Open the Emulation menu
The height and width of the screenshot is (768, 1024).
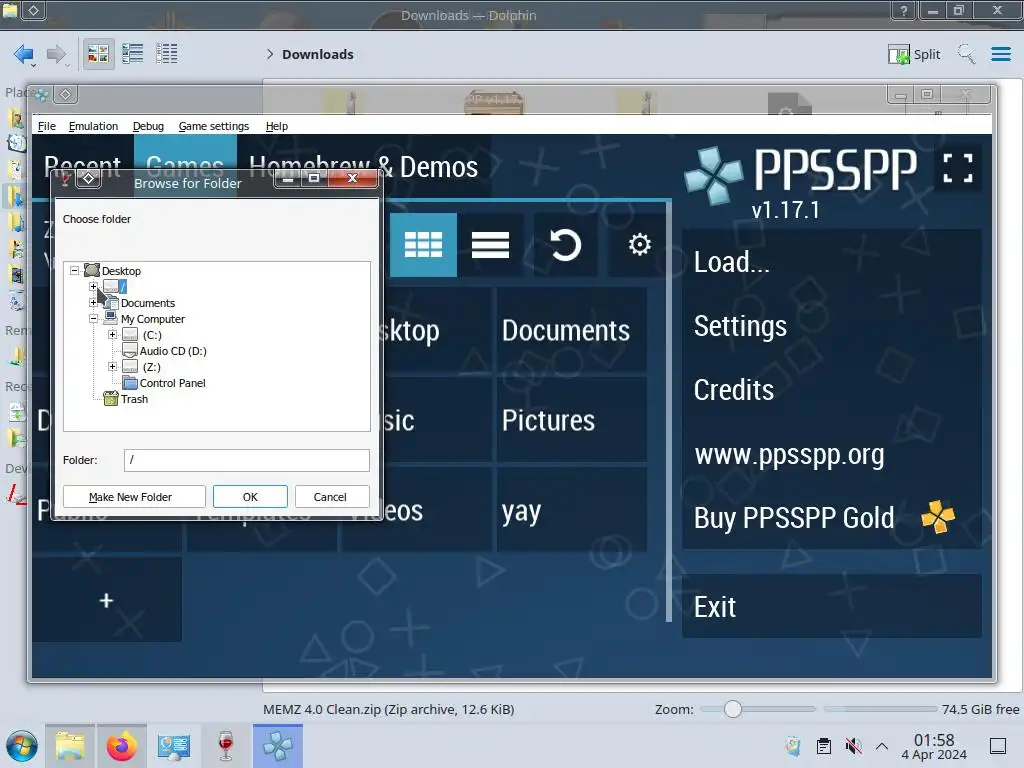click(93, 126)
